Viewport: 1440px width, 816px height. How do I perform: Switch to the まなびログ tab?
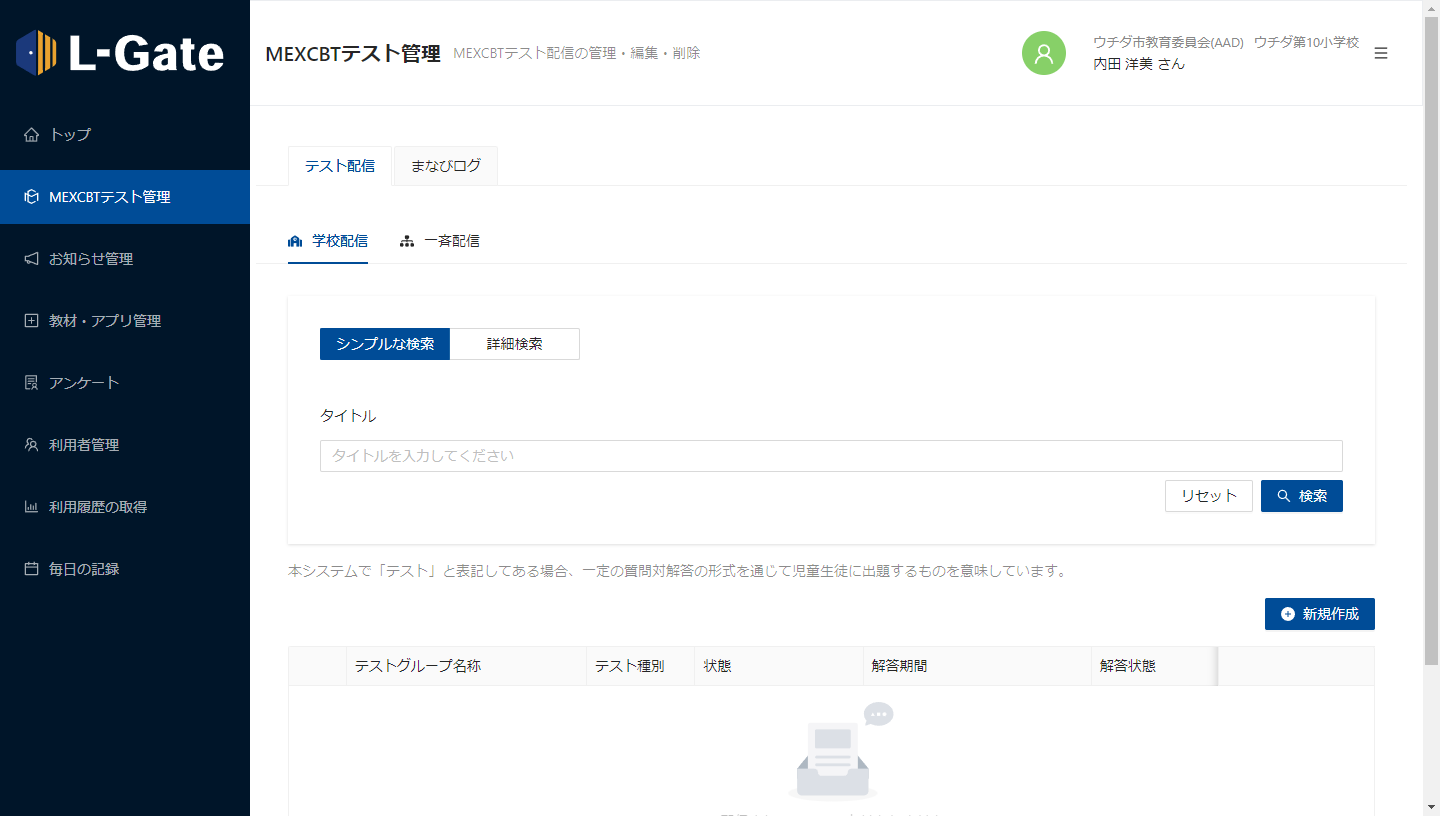pos(446,166)
